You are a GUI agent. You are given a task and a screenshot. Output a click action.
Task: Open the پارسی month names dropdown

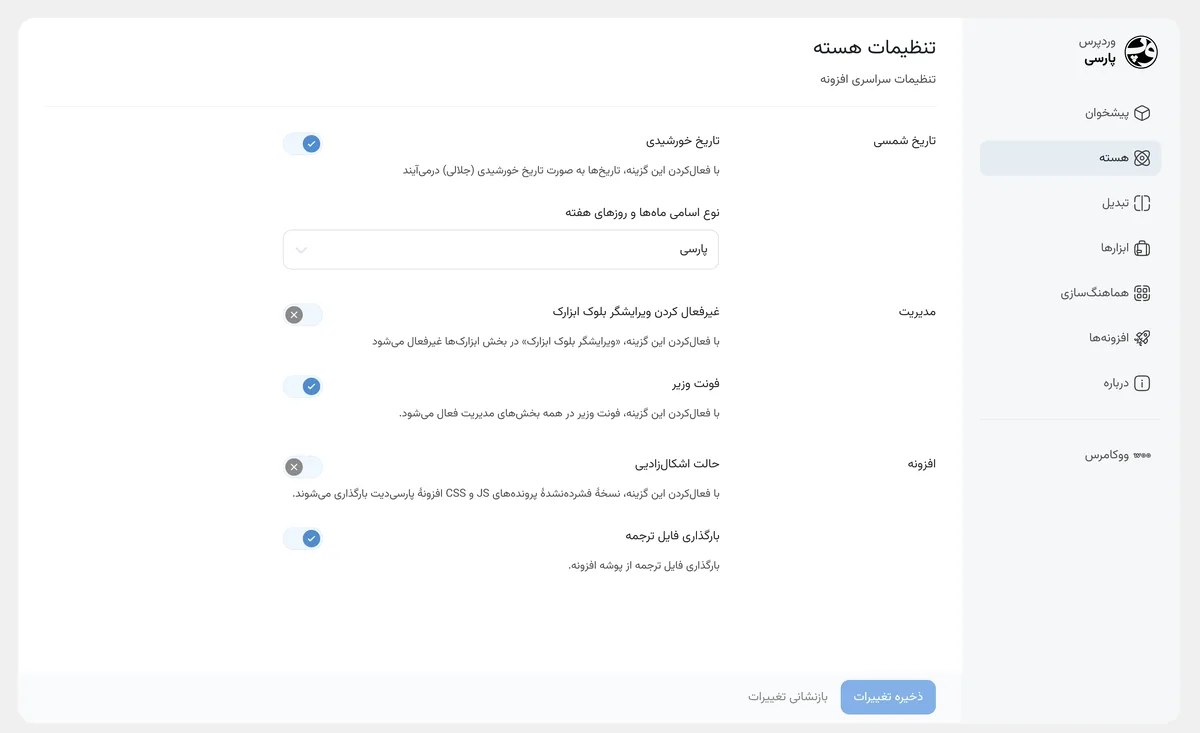[501, 250]
